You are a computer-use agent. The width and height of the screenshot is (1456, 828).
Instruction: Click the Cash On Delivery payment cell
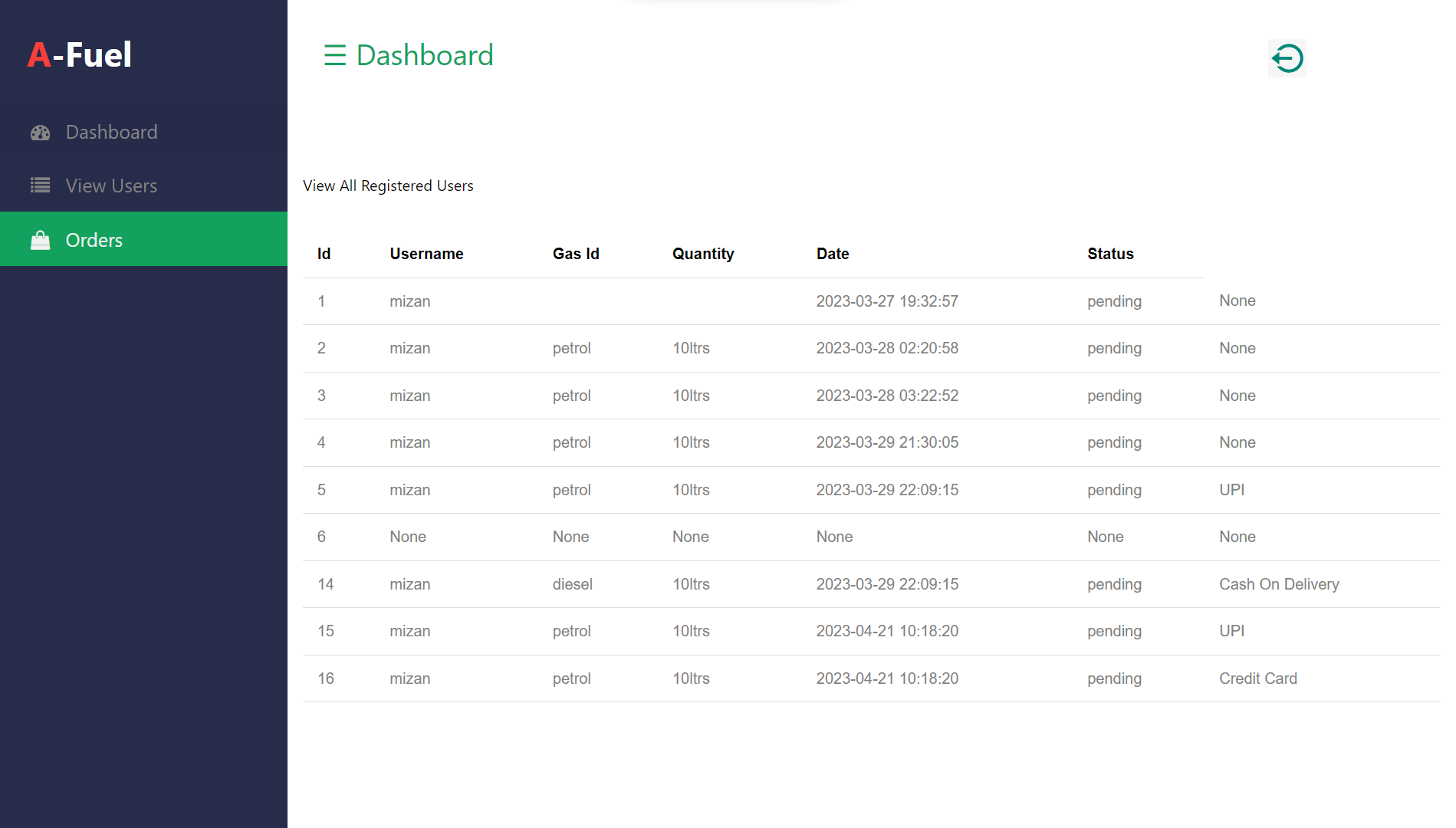[1279, 584]
